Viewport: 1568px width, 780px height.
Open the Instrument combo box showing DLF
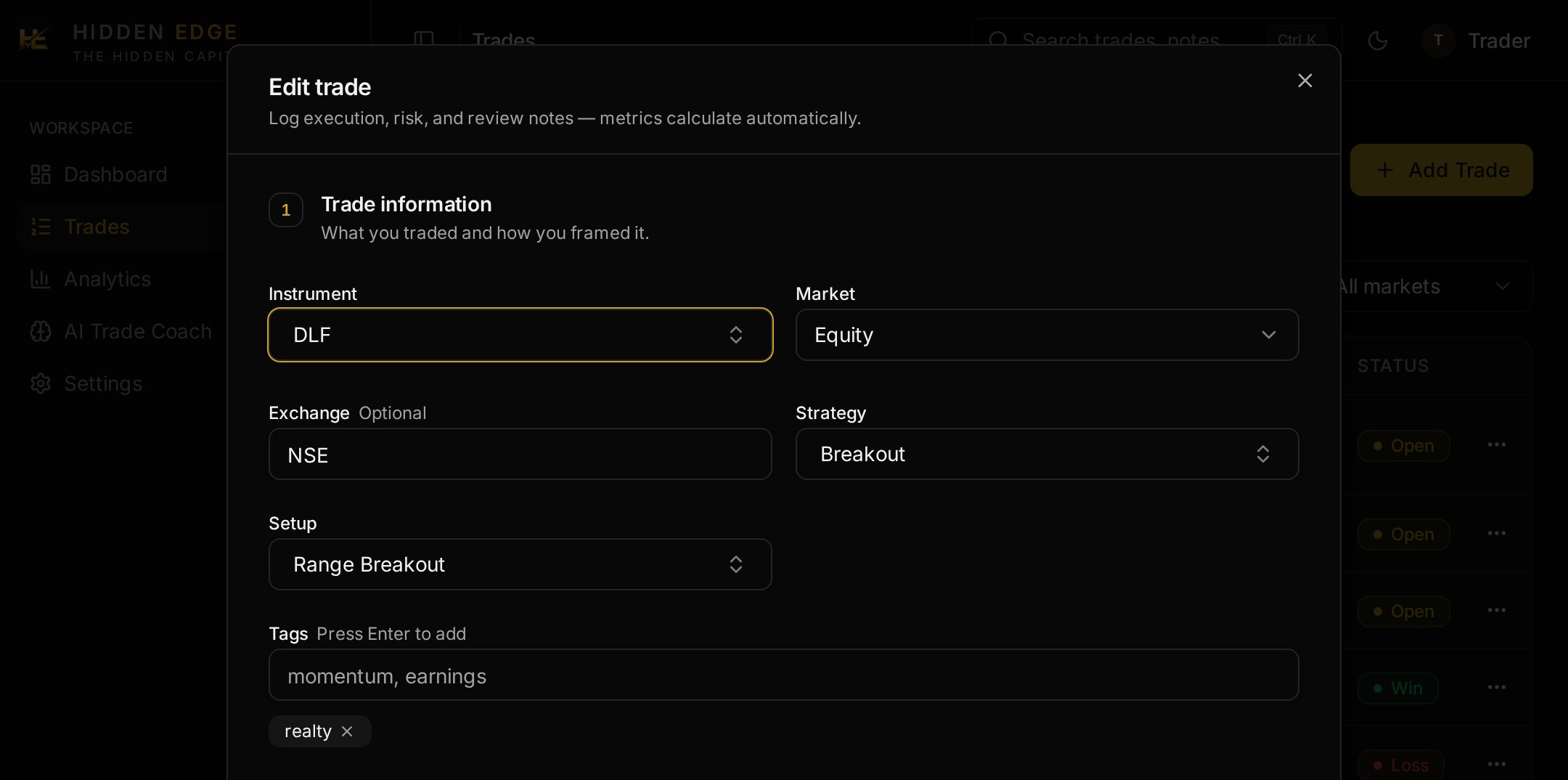point(520,335)
